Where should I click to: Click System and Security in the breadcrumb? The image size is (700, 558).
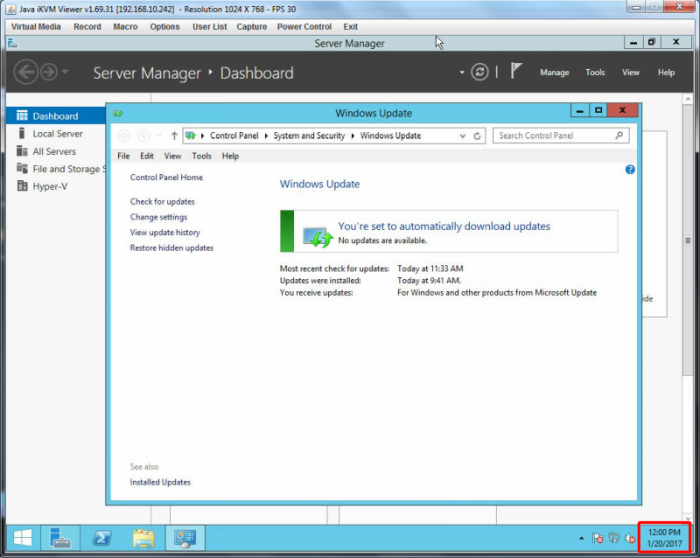(x=309, y=136)
